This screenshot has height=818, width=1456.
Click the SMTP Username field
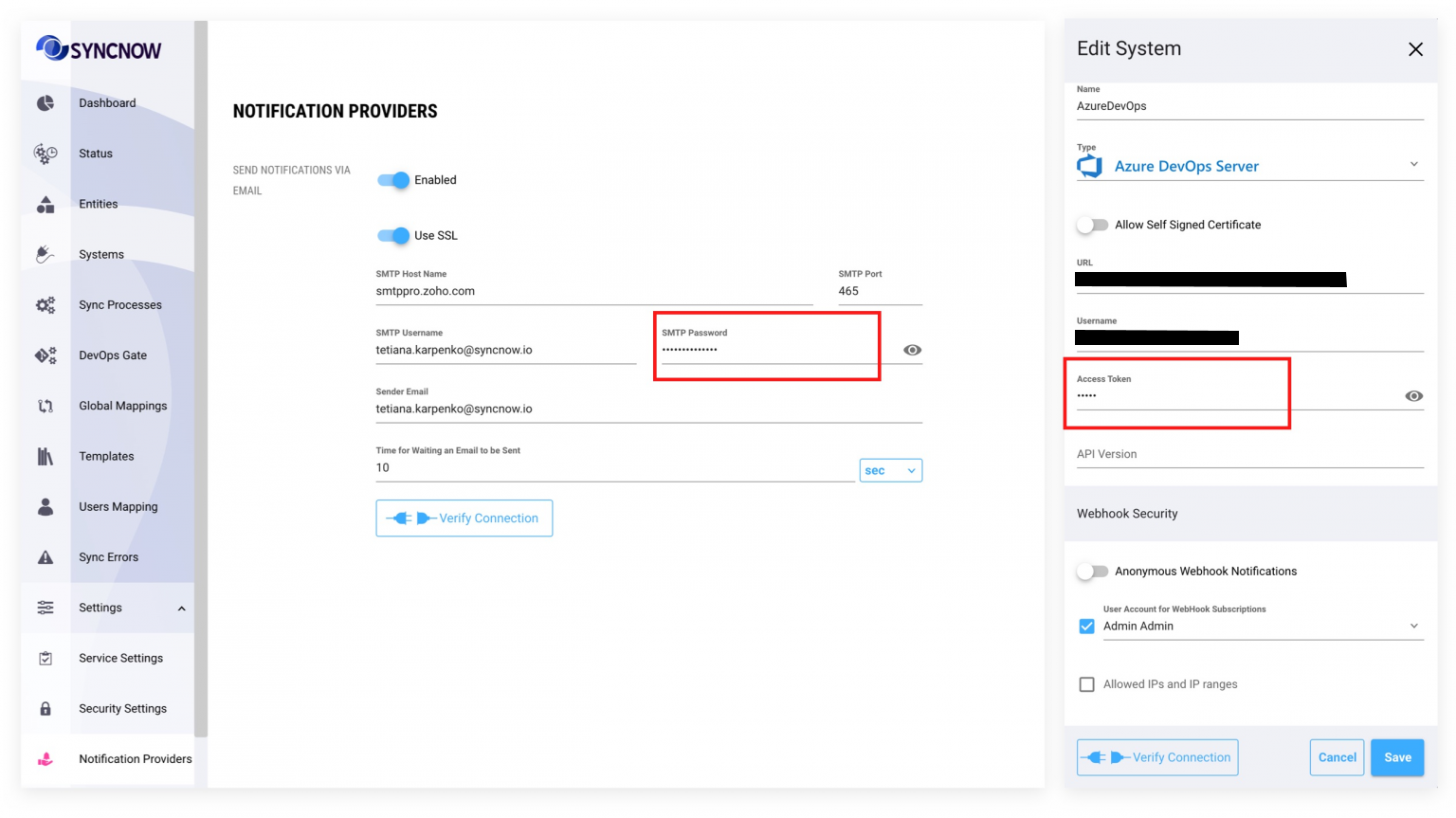coord(506,350)
